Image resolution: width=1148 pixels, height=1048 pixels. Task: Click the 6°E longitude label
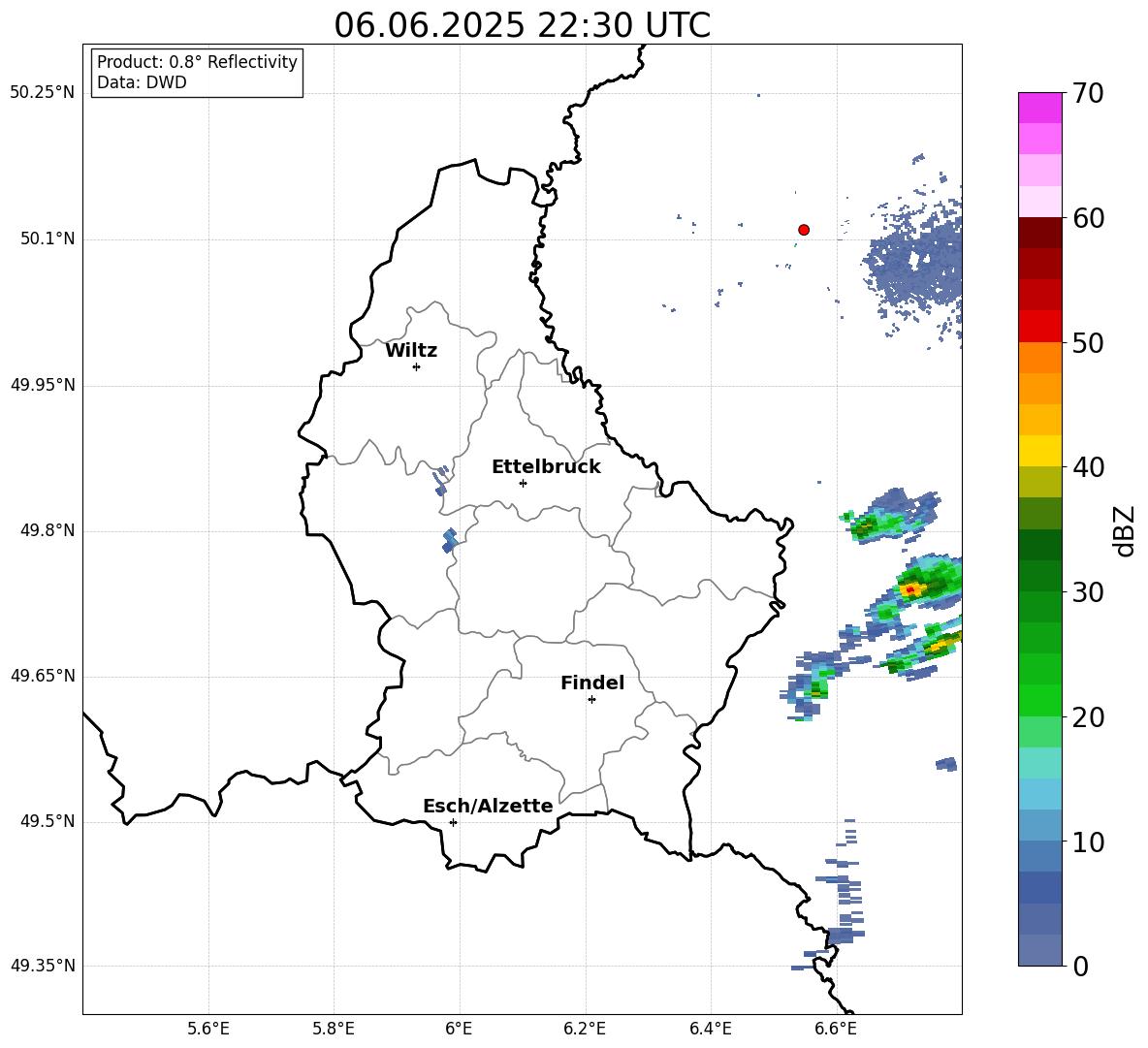pyautogui.click(x=459, y=1029)
